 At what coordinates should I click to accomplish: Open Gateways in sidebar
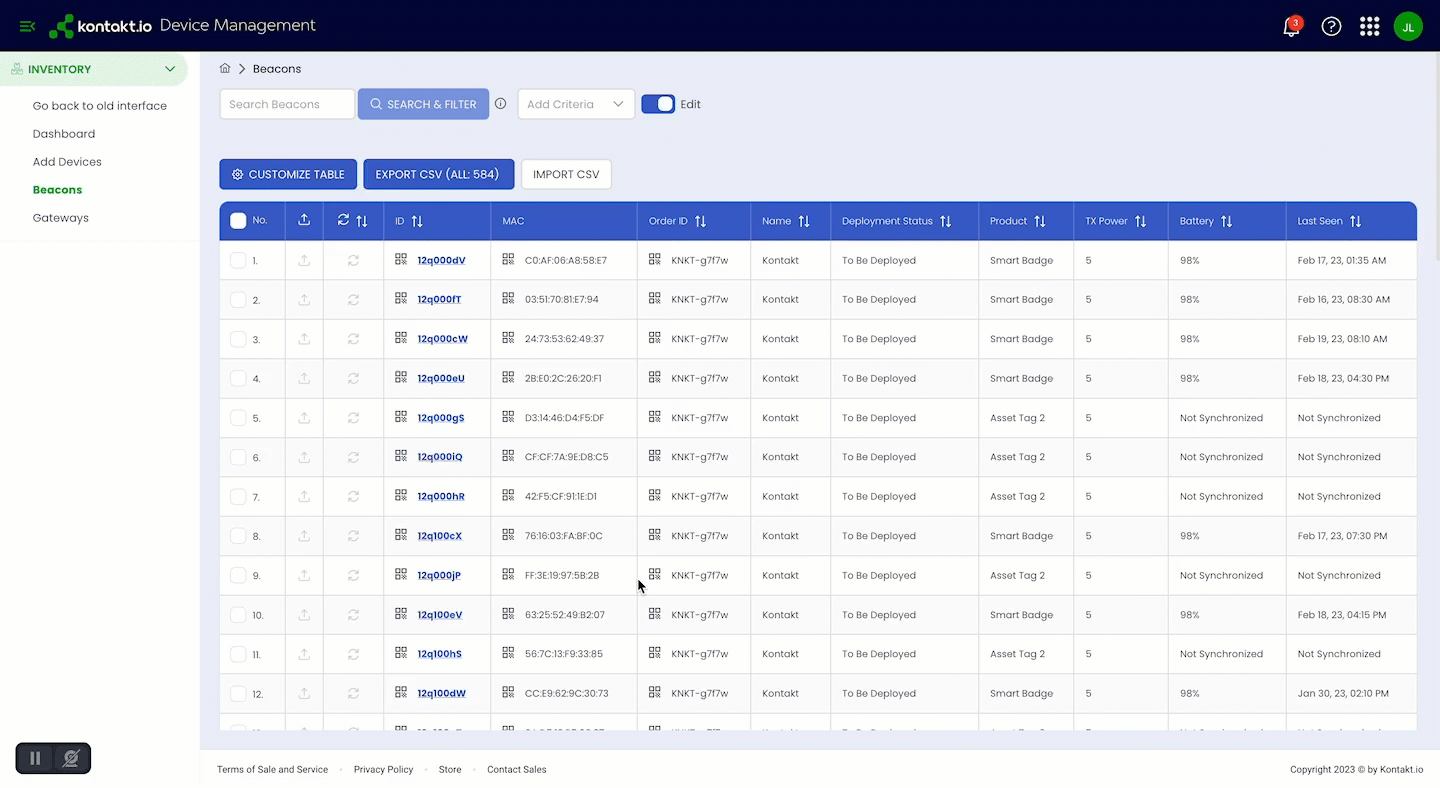pyautogui.click(x=60, y=218)
